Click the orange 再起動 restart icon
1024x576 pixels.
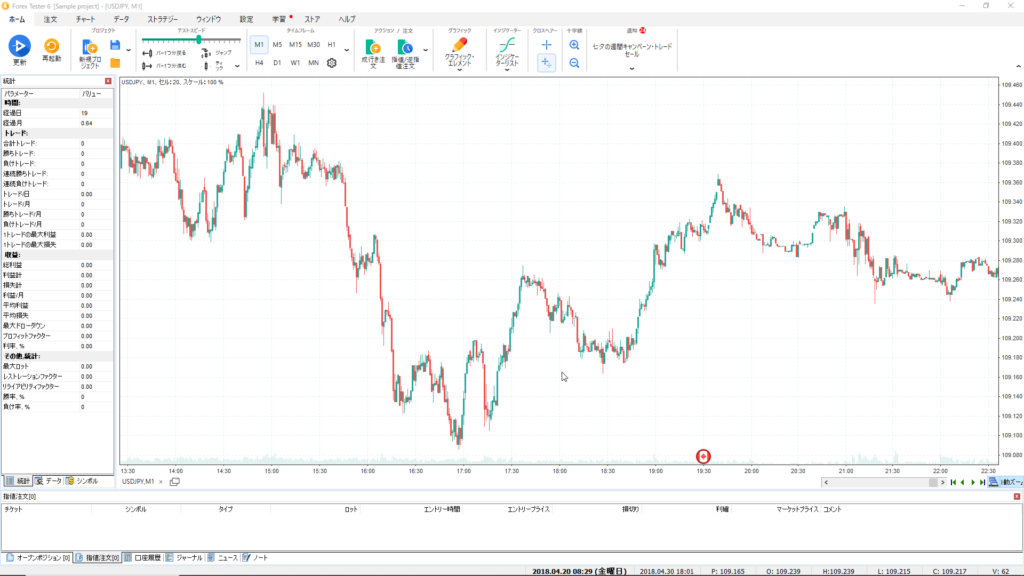tap(51, 46)
